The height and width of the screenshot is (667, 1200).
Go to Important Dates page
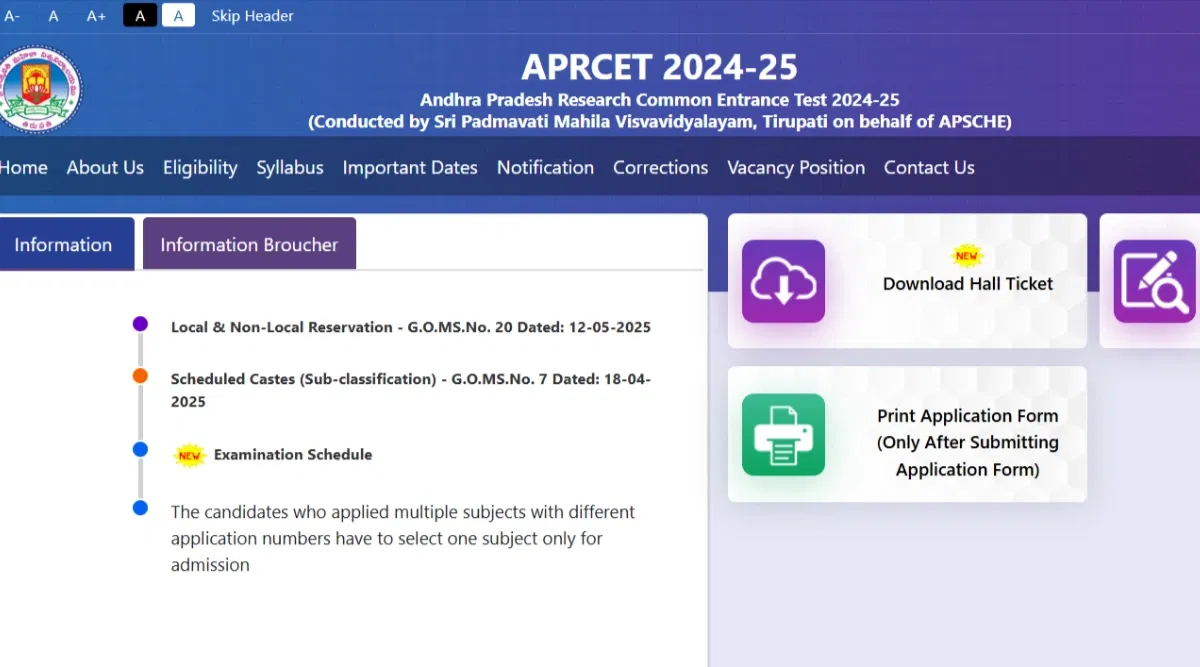pos(410,167)
